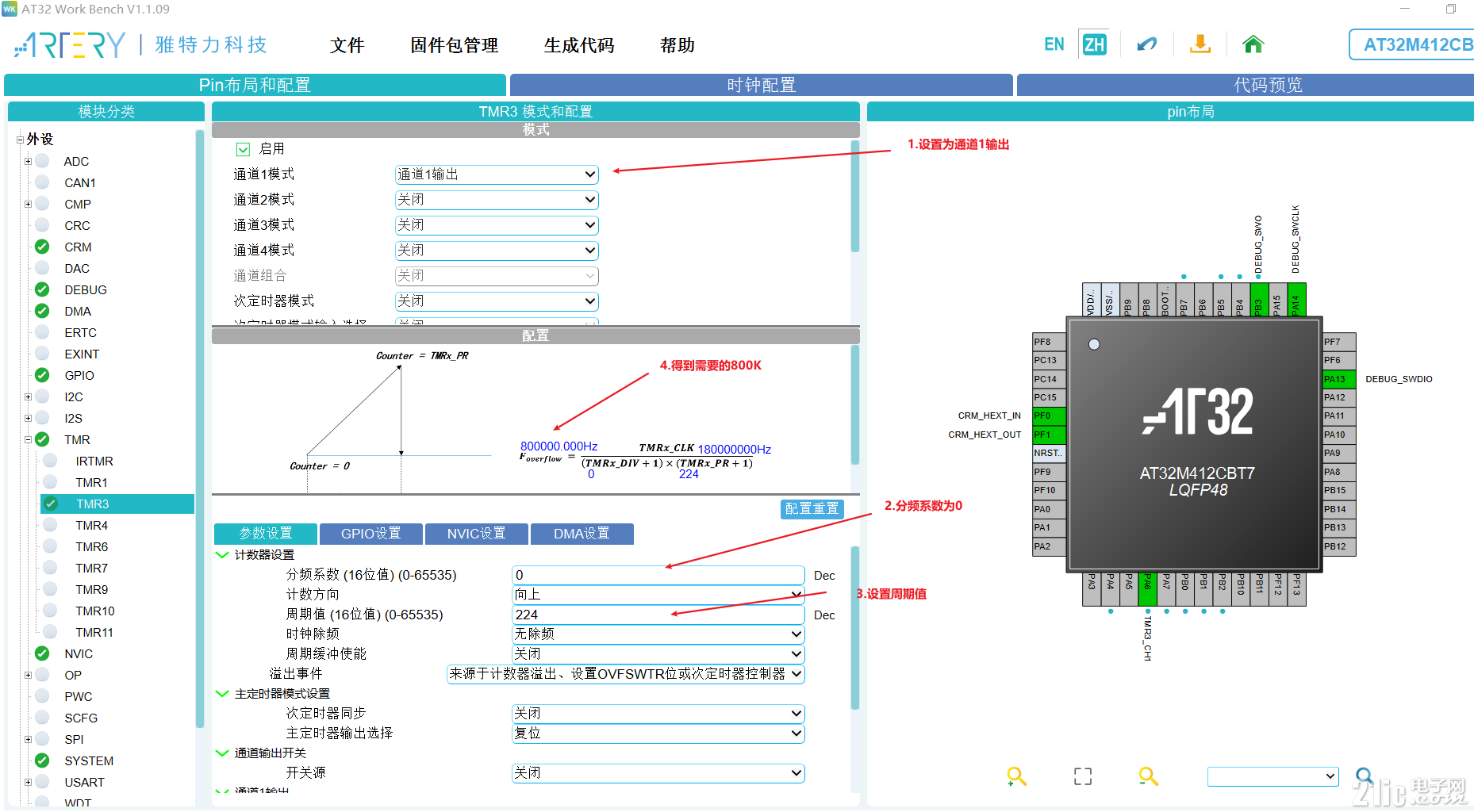Toggle SYSTEM peripheral status circle
This screenshot has height=812, width=1474.
pyautogui.click(x=42, y=760)
